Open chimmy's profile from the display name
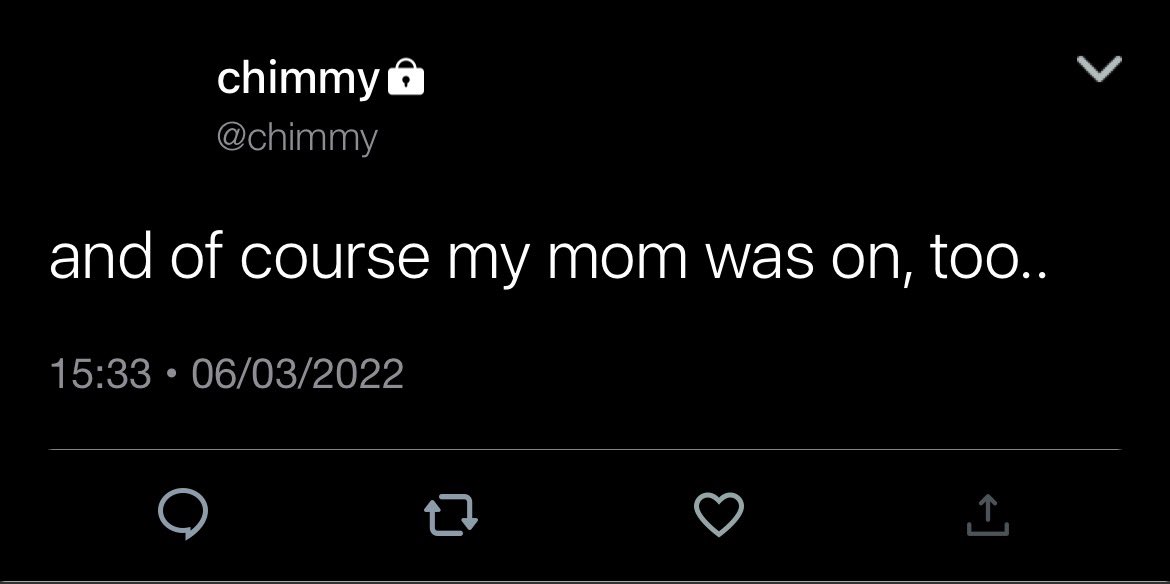This screenshot has height=584, width=1170. pos(298,78)
